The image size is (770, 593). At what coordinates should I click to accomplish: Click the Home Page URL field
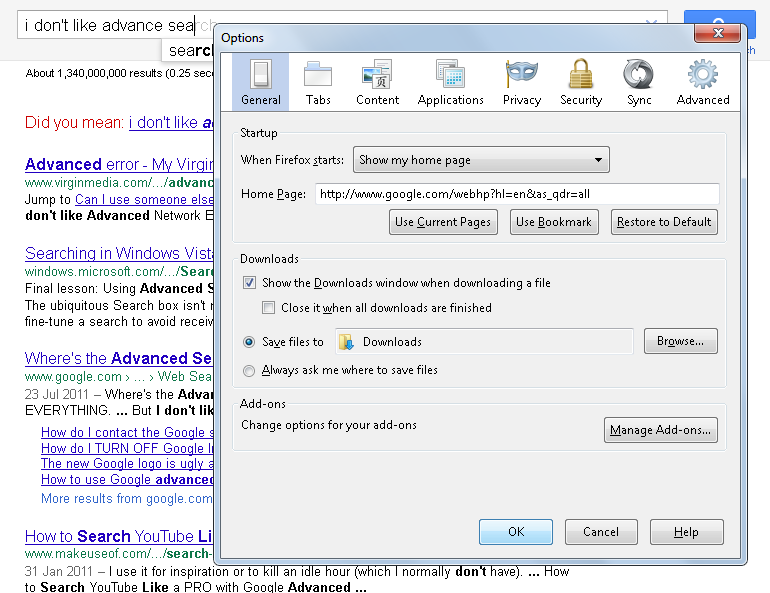(x=517, y=194)
